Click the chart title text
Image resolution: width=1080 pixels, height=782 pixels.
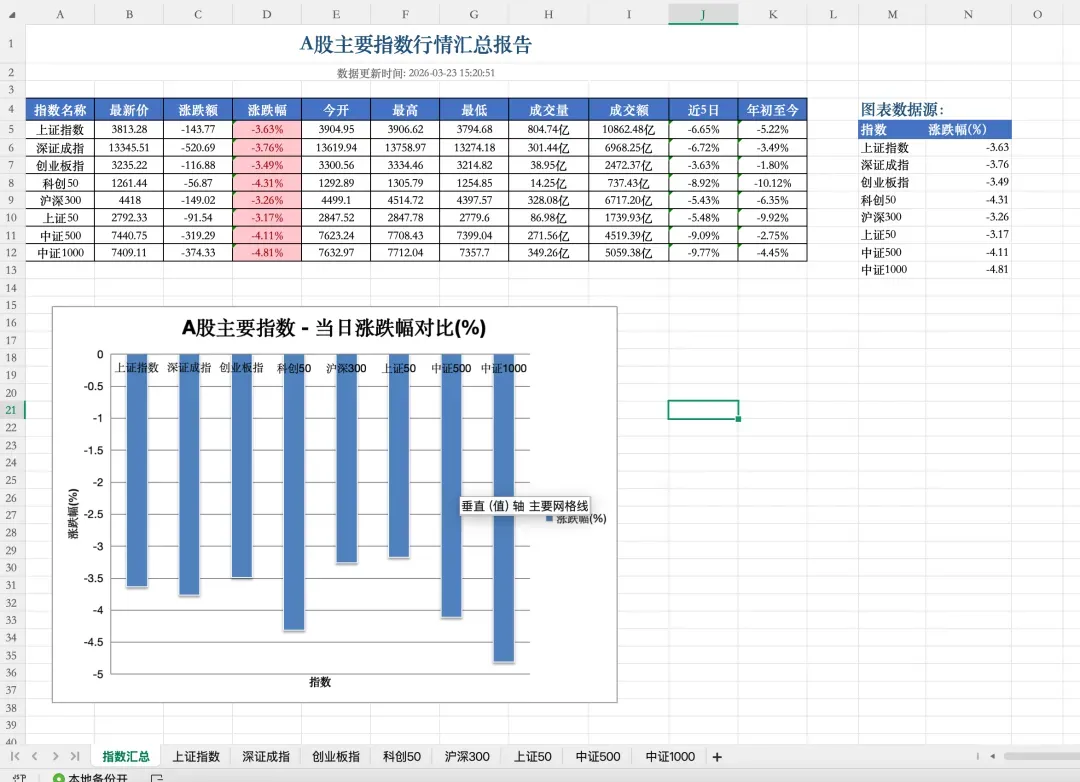pos(333,328)
